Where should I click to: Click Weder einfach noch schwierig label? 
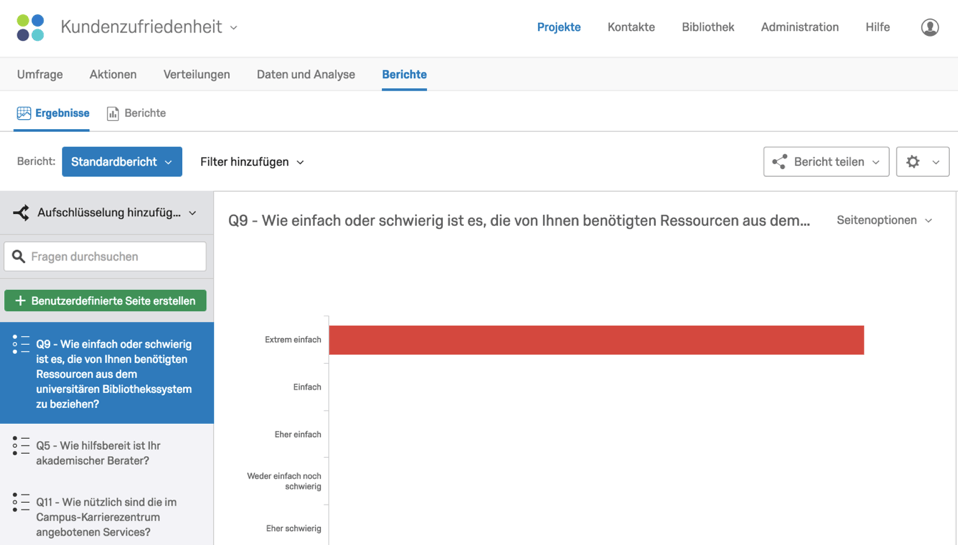[x=284, y=481]
